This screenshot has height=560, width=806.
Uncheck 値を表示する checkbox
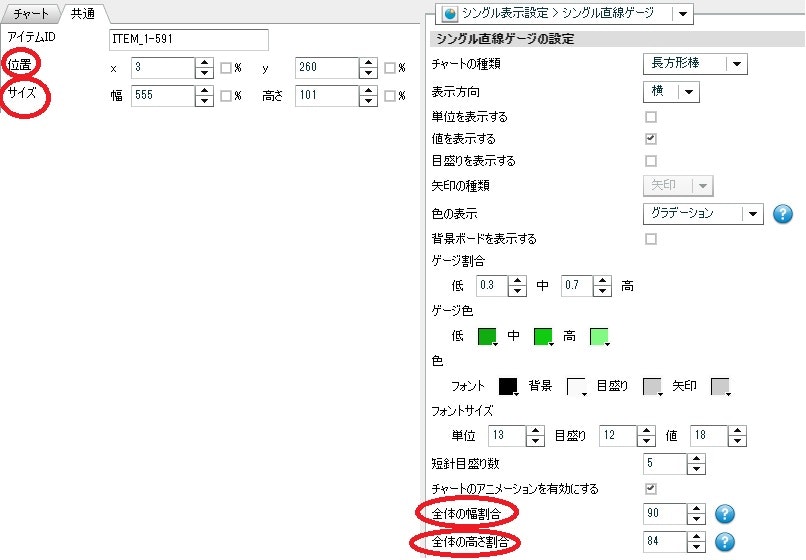pos(651,138)
